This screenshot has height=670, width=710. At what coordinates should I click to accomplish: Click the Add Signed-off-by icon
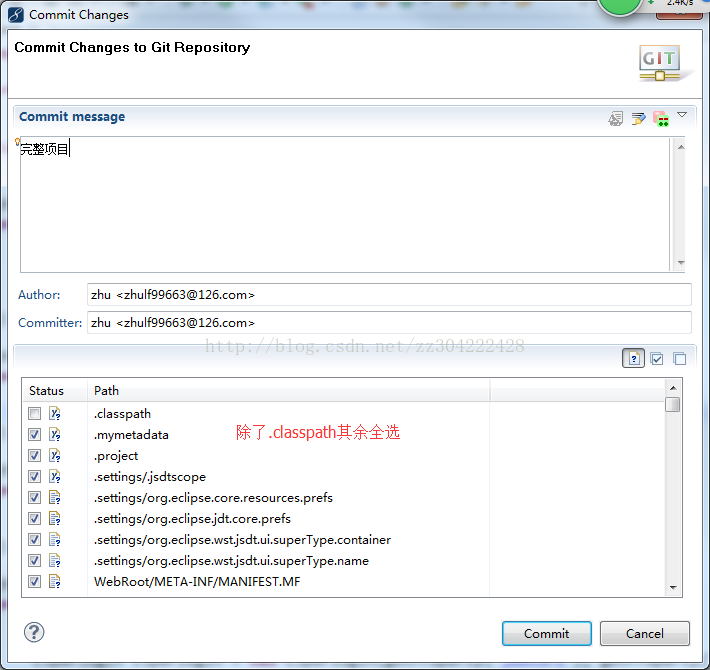pyautogui.click(x=638, y=119)
